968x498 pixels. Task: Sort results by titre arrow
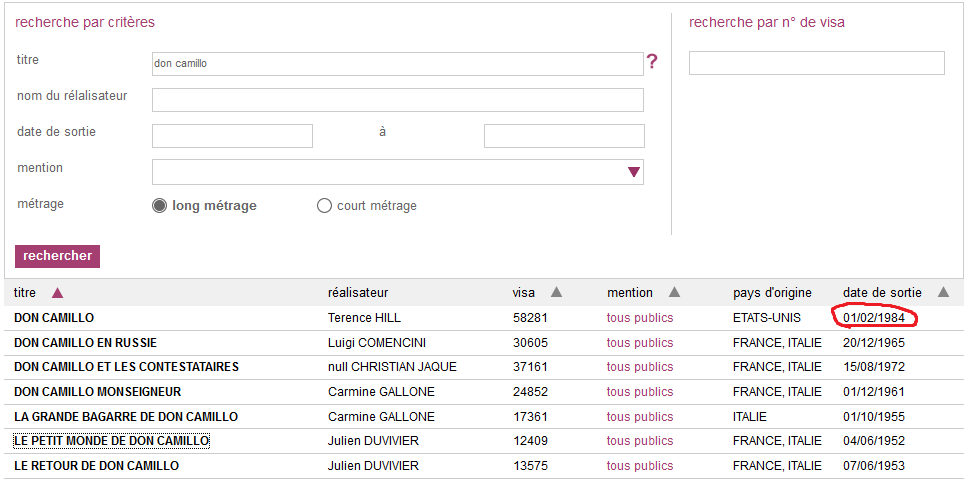pyautogui.click(x=57, y=293)
